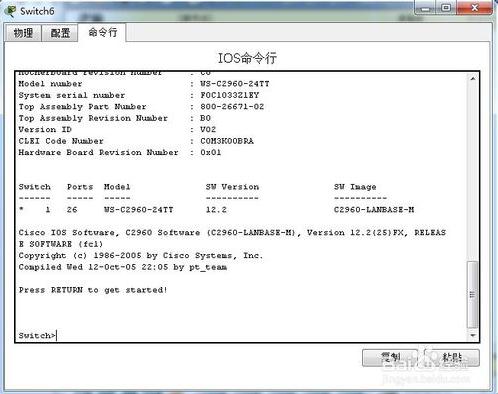498x394 pixels.
Task: Click C2960-LANBASE-M in table row
Action: click(x=374, y=210)
